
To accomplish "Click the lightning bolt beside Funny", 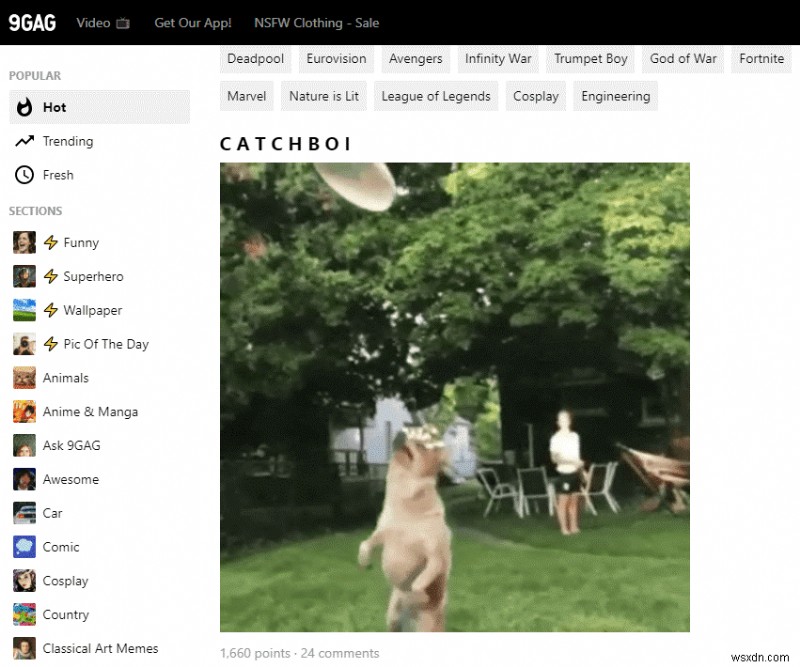I will 51,242.
